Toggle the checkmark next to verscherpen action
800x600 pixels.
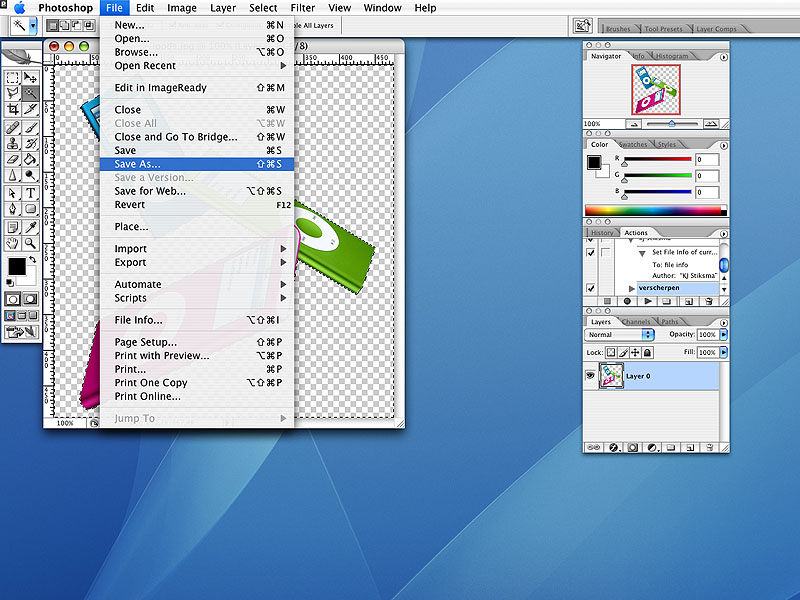coord(590,288)
